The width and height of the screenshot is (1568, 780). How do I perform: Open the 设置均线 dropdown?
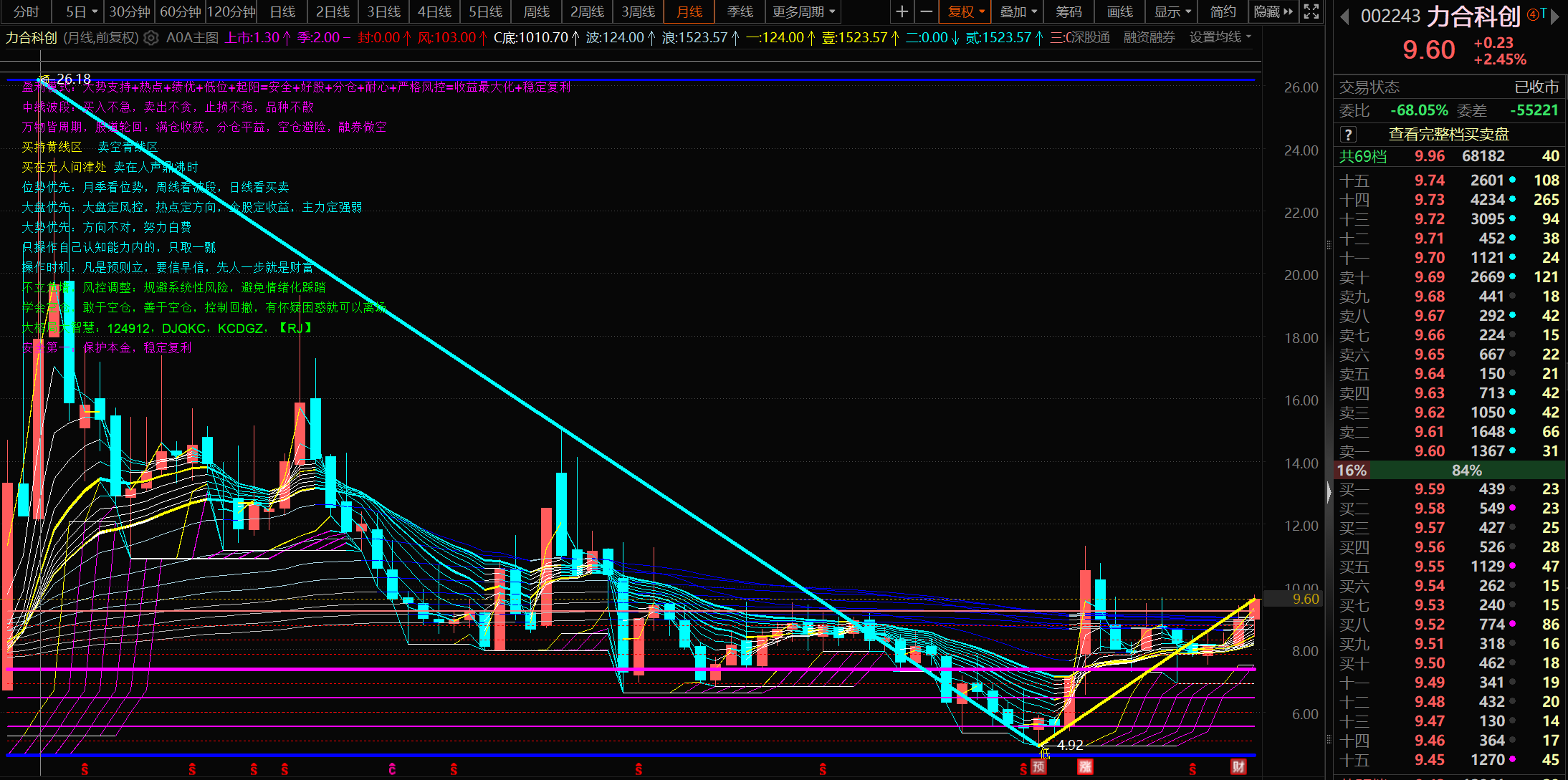(1220, 37)
